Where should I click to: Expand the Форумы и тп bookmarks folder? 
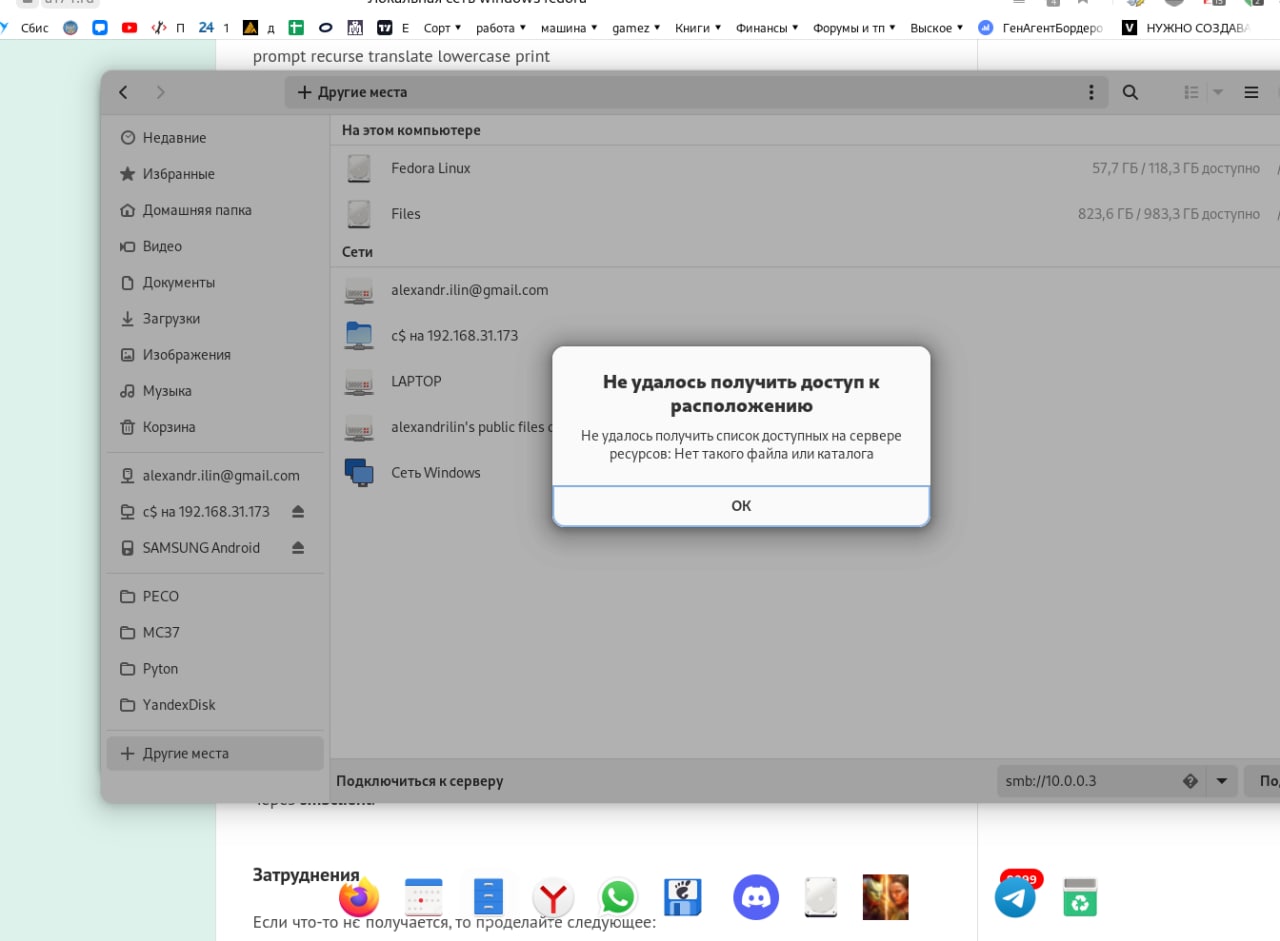pos(855,28)
